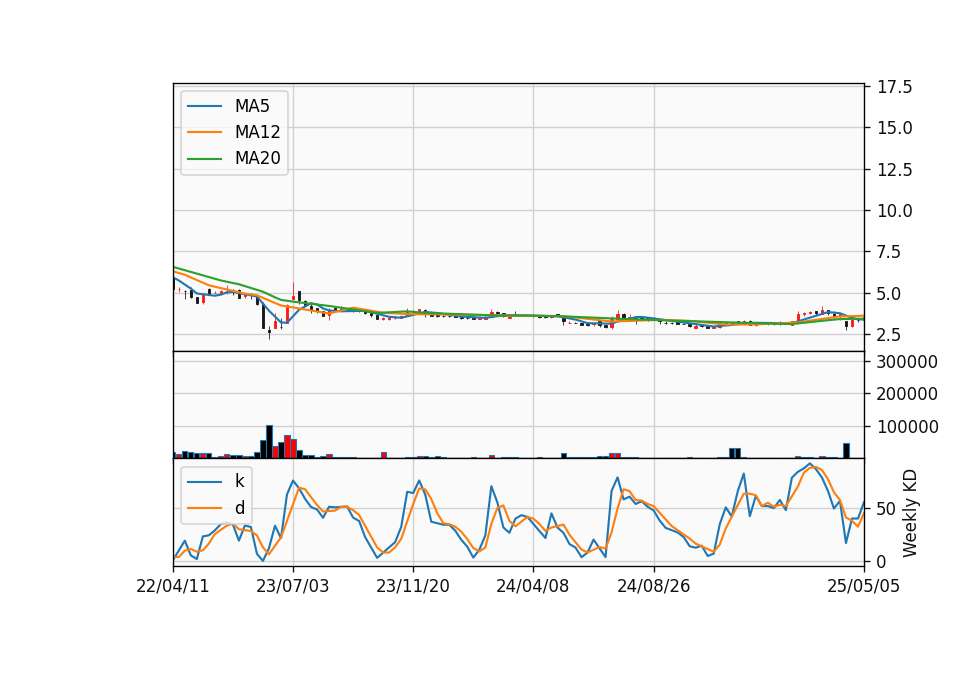Click the MA20 legend label
Screen dimensions: 960x690
257,158
